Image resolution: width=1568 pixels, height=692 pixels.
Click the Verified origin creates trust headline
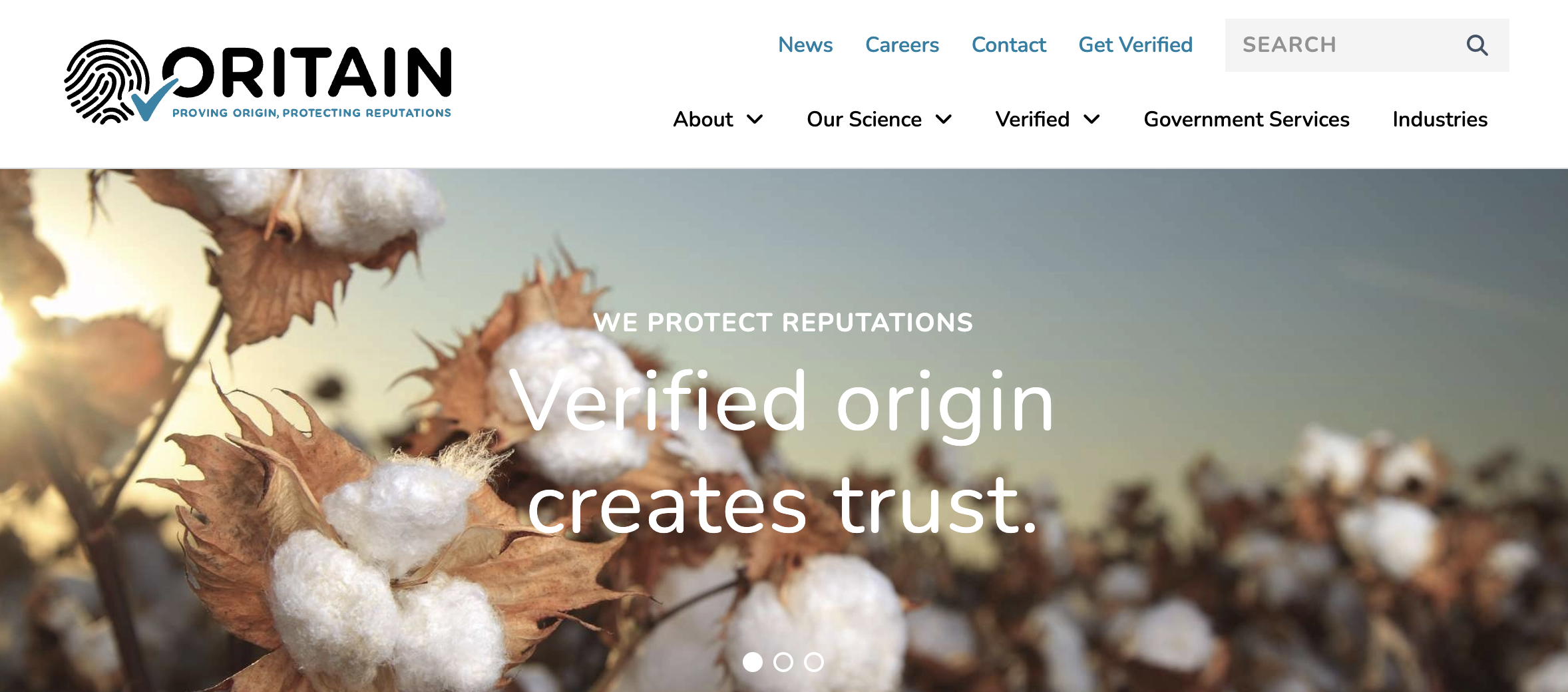[x=783, y=452]
